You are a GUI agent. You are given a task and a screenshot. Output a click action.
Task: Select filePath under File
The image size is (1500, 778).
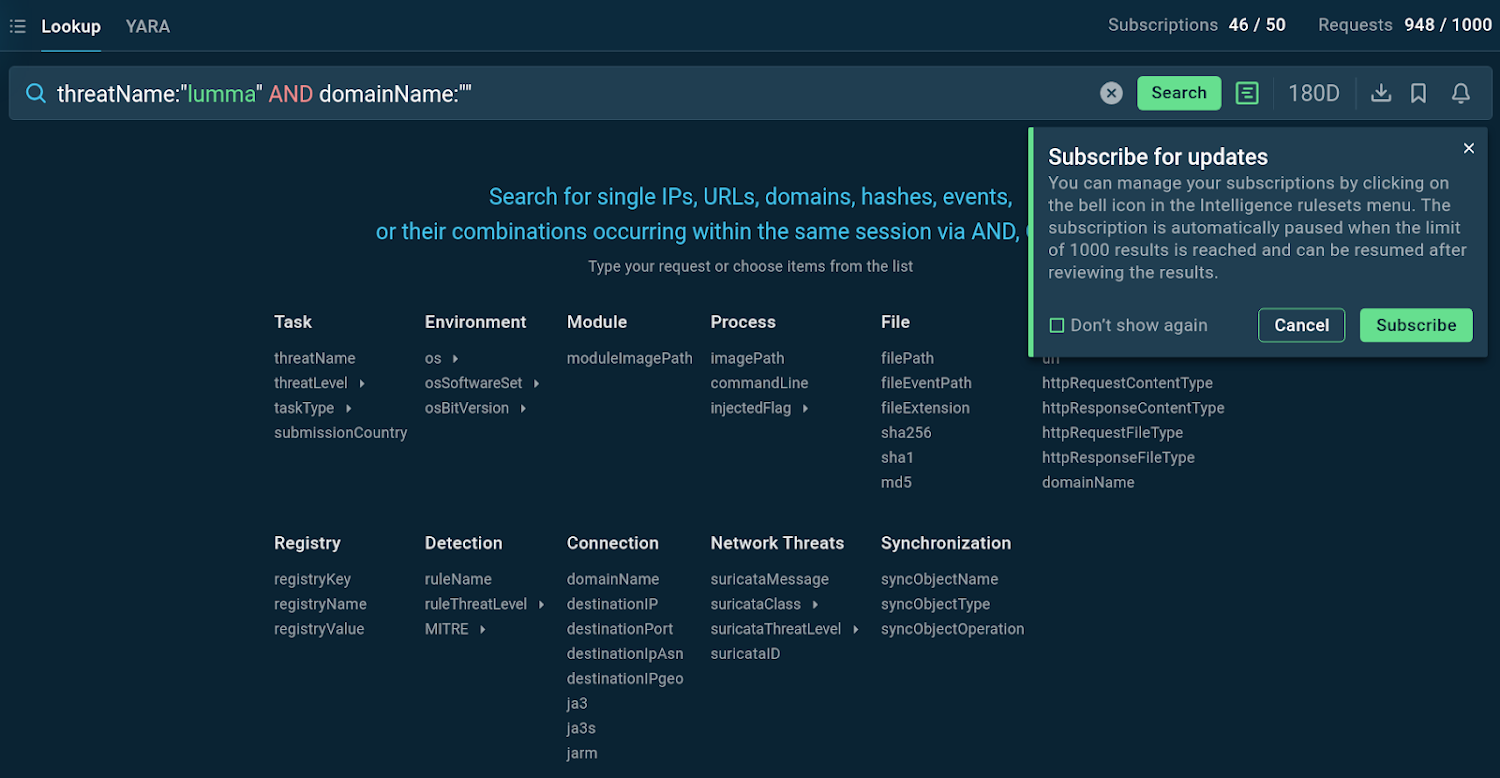click(x=907, y=358)
